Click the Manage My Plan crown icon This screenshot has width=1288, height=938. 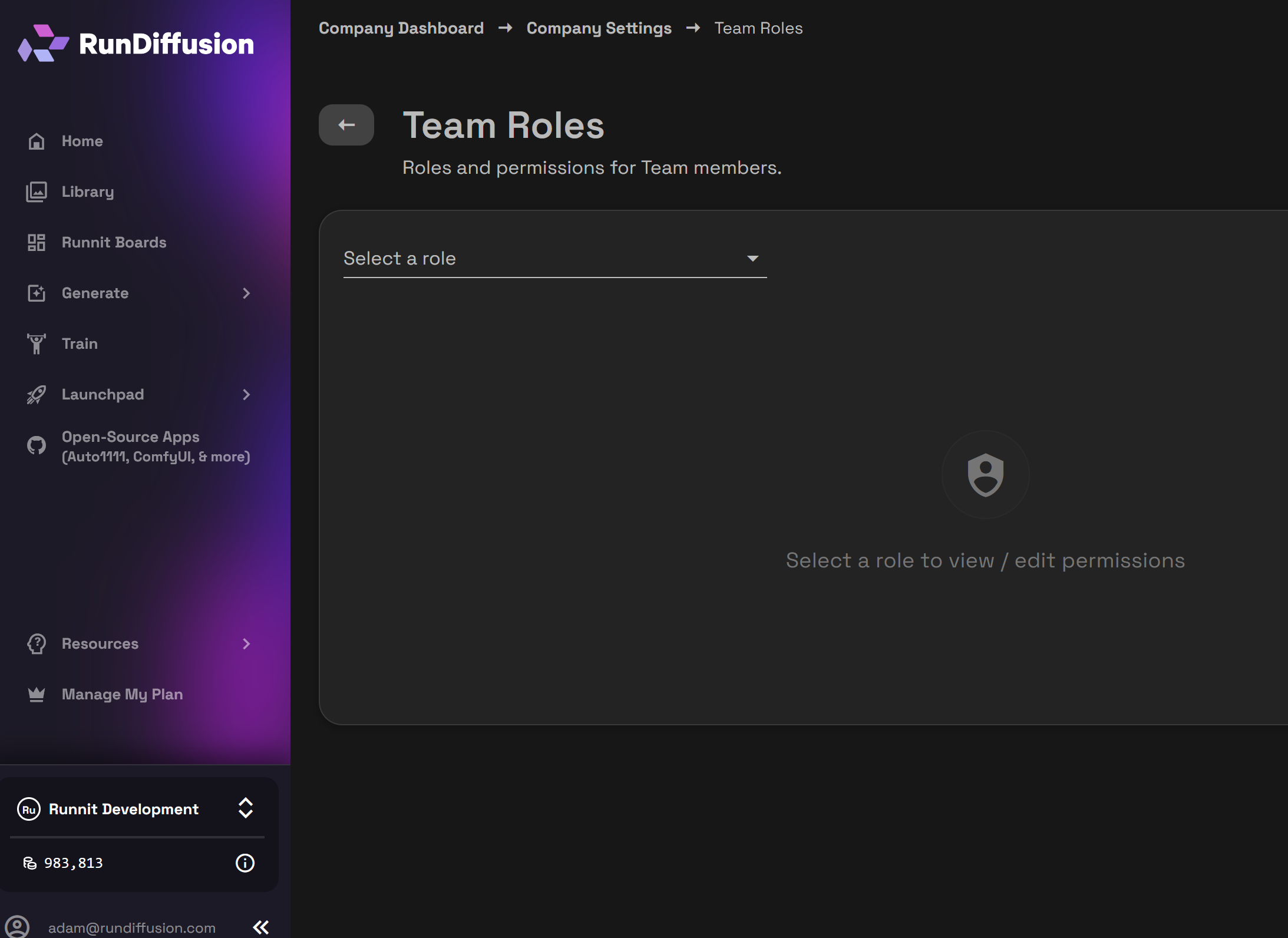(x=37, y=695)
